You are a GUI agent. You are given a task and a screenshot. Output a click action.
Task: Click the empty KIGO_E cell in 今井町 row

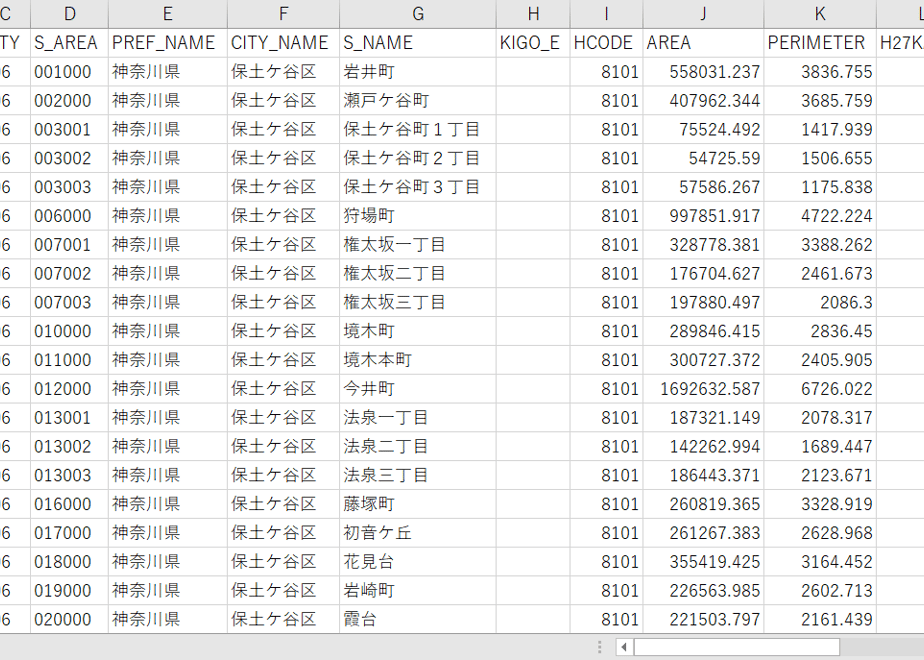point(533,390)
